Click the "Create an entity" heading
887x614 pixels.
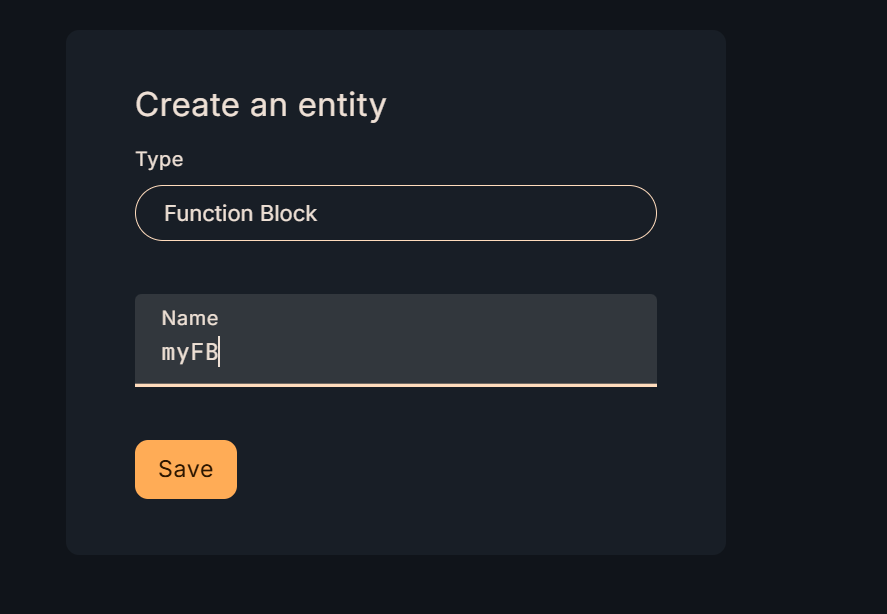(261, 105)
